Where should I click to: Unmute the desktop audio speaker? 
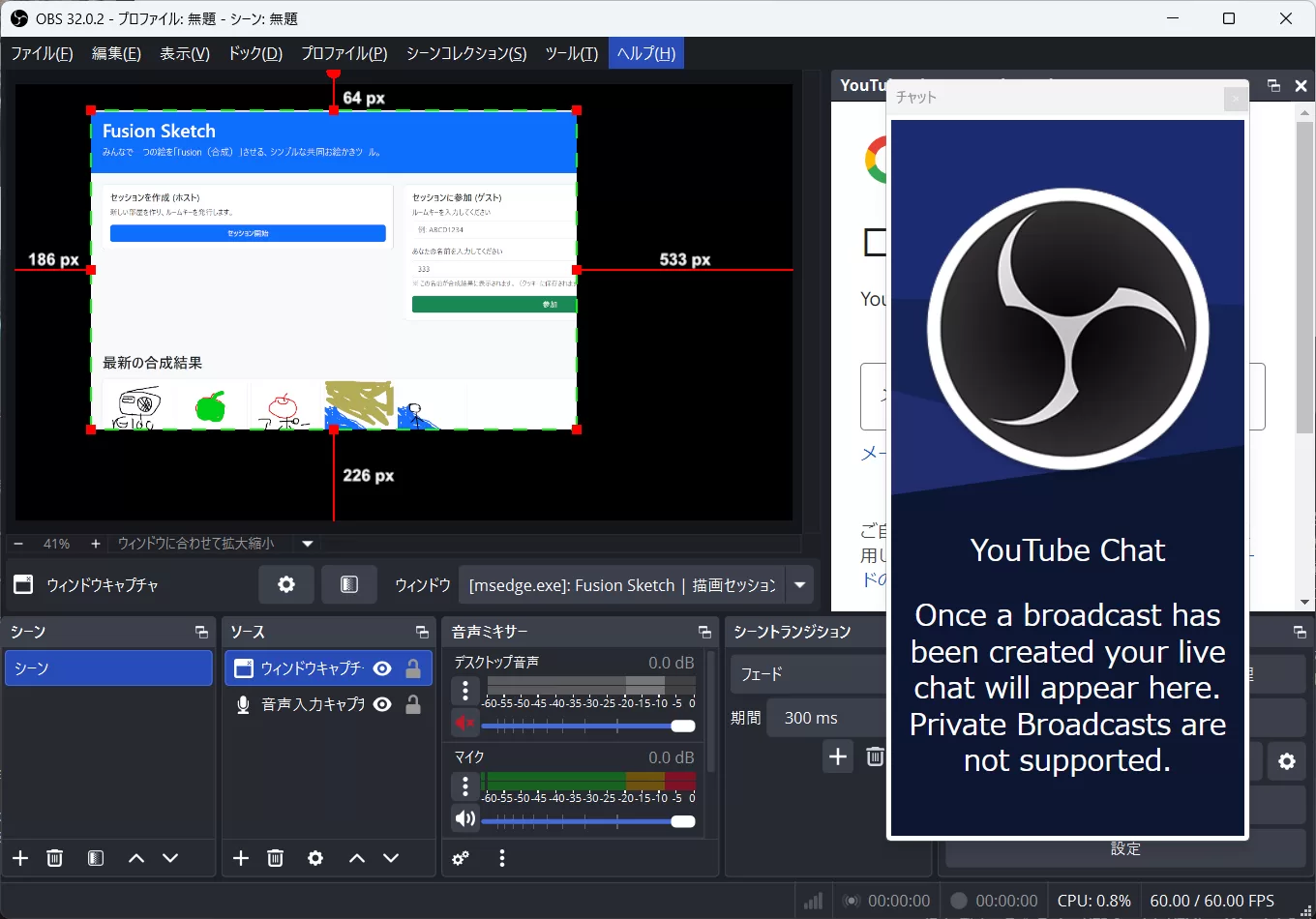465,723
